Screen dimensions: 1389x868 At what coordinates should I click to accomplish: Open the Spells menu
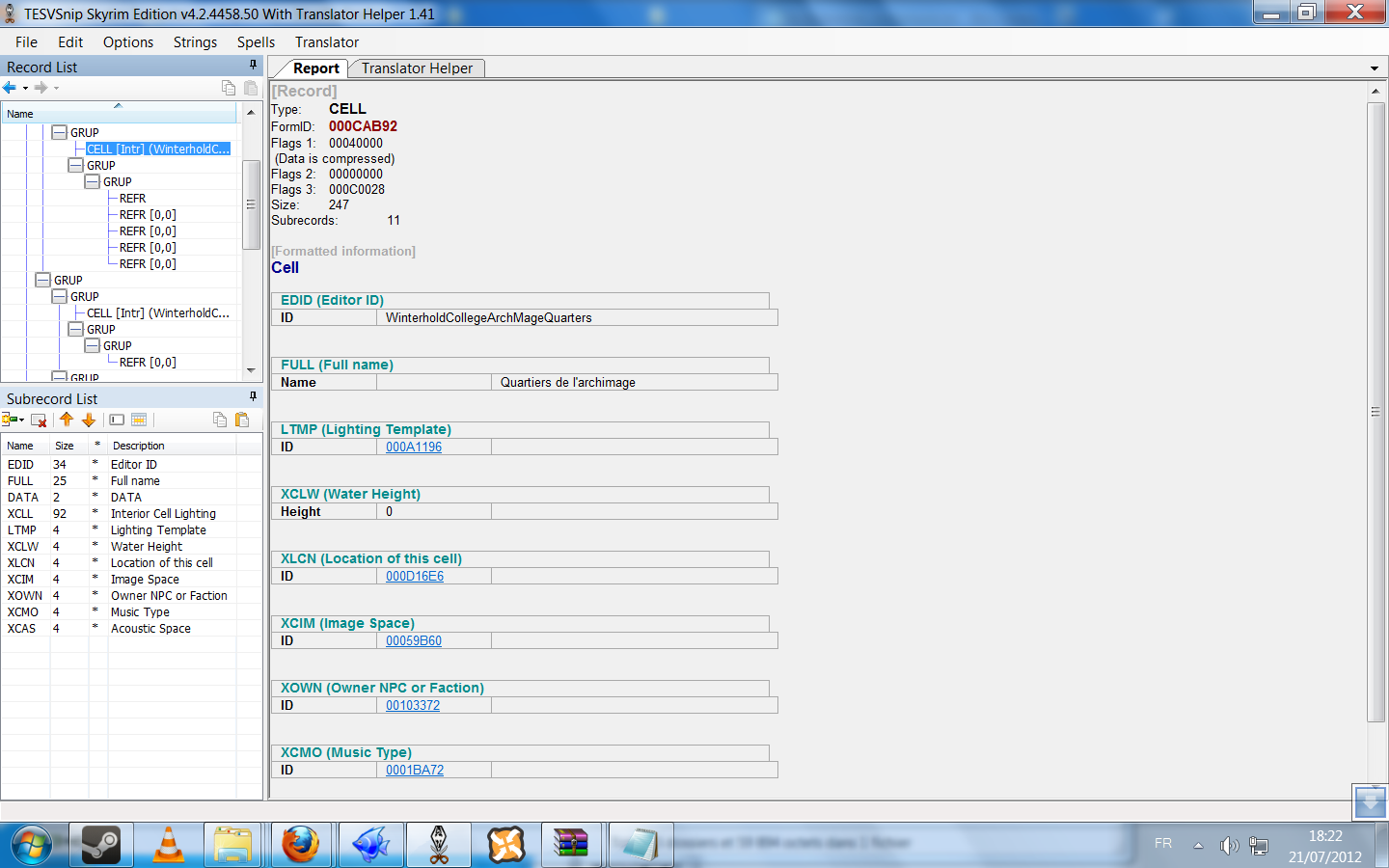[x=256, y=42]
